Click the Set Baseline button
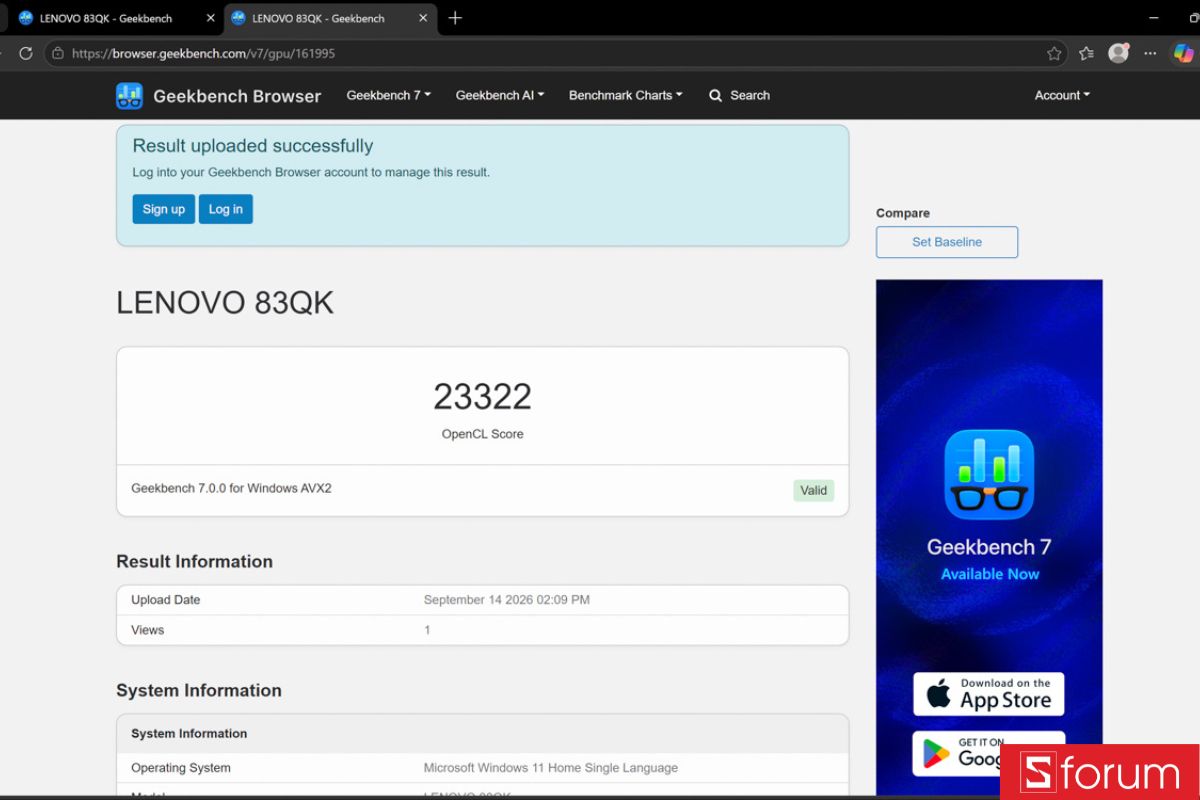 947,242
